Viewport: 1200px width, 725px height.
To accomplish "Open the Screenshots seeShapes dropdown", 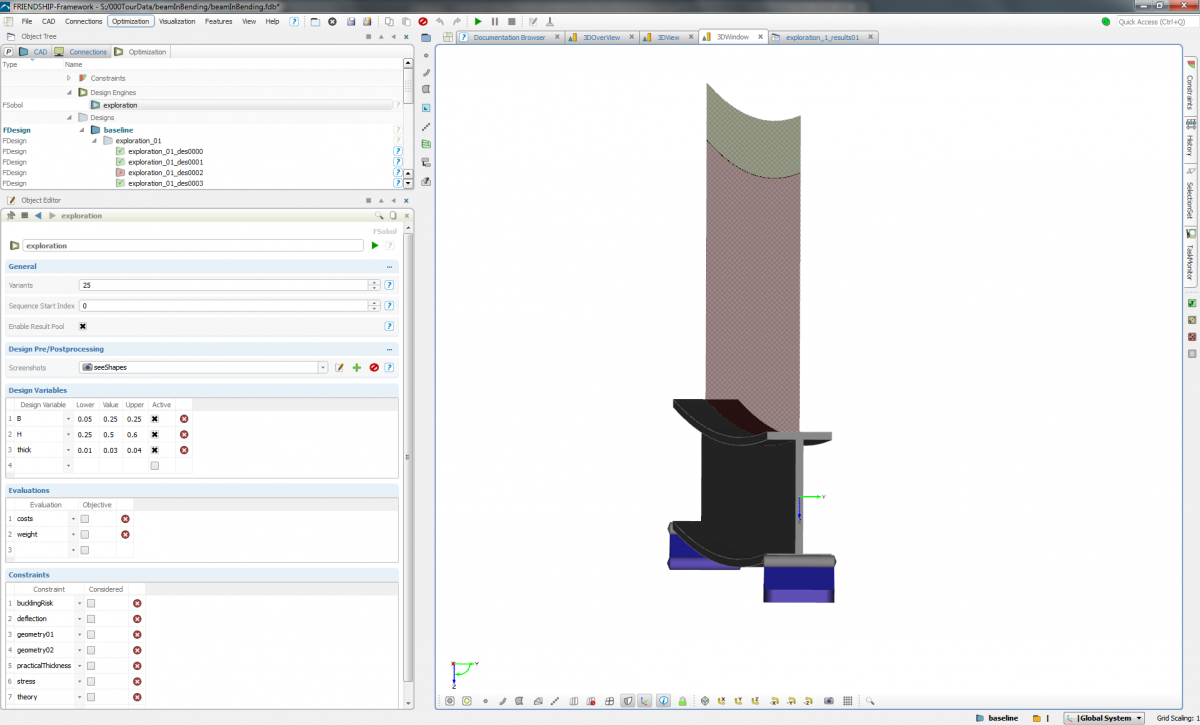I will (323, 368).
